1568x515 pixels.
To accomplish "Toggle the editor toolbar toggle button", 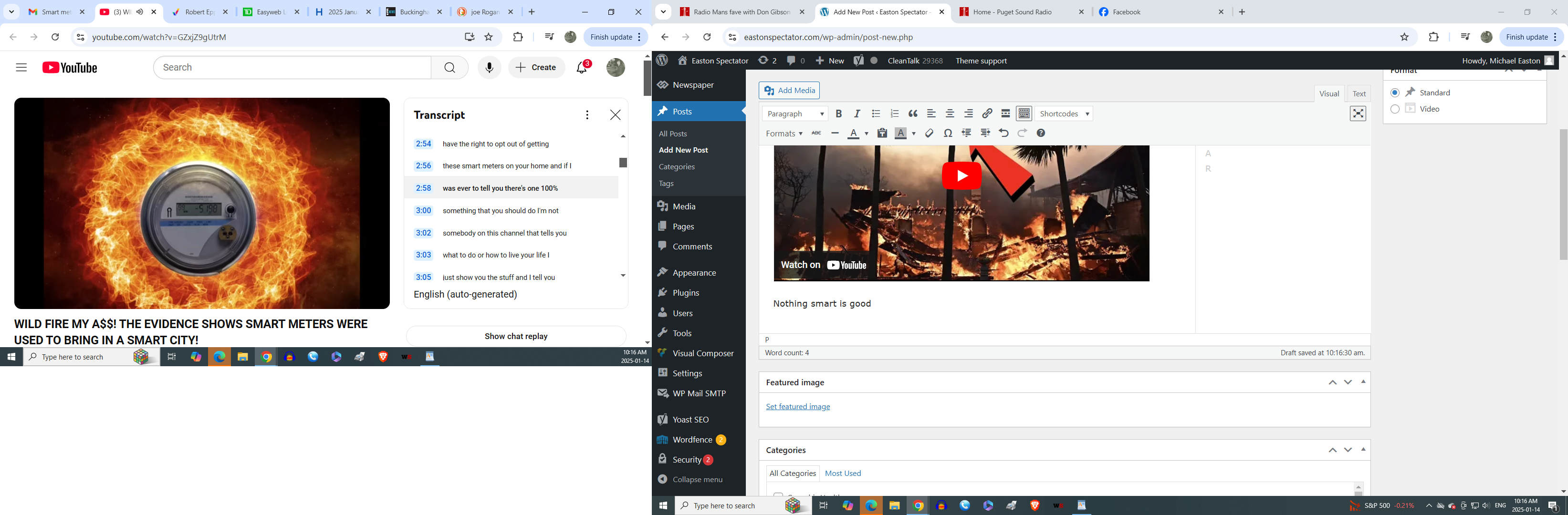I will point(1024,113).
